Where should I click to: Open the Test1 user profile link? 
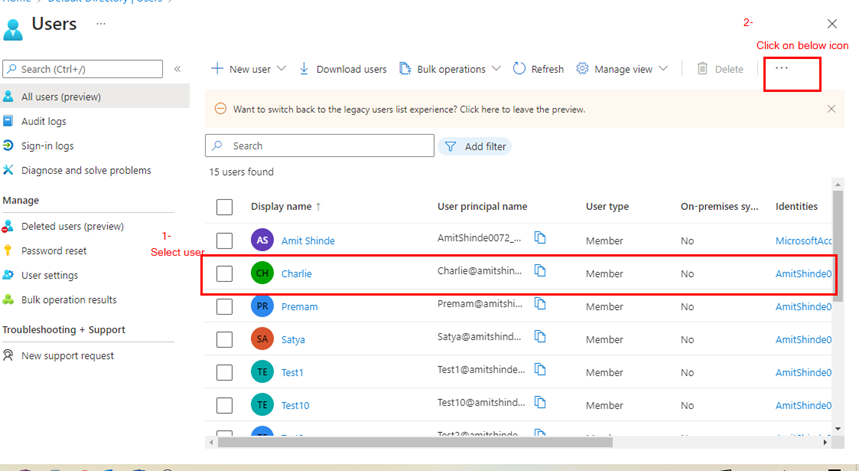292,372
